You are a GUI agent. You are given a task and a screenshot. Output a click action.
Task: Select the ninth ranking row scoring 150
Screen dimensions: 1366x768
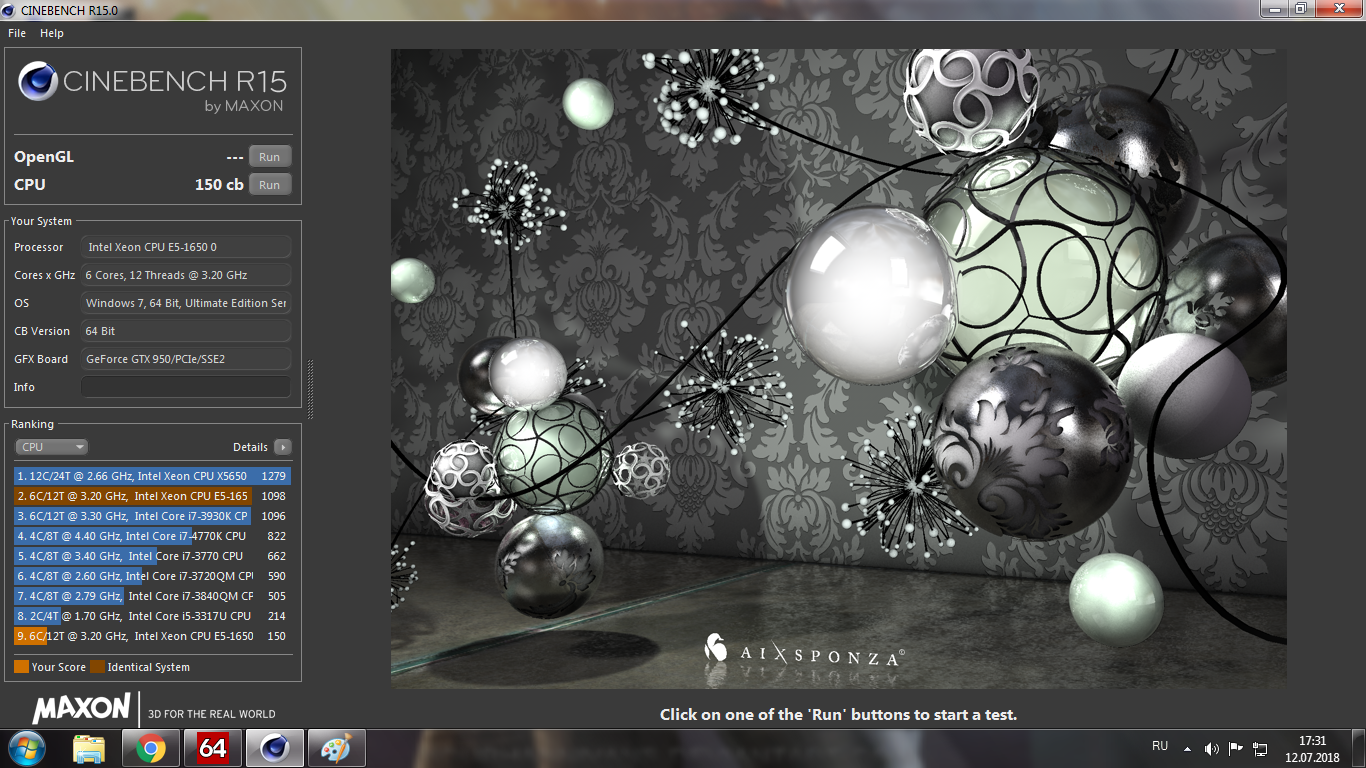(x=153, y=636)
